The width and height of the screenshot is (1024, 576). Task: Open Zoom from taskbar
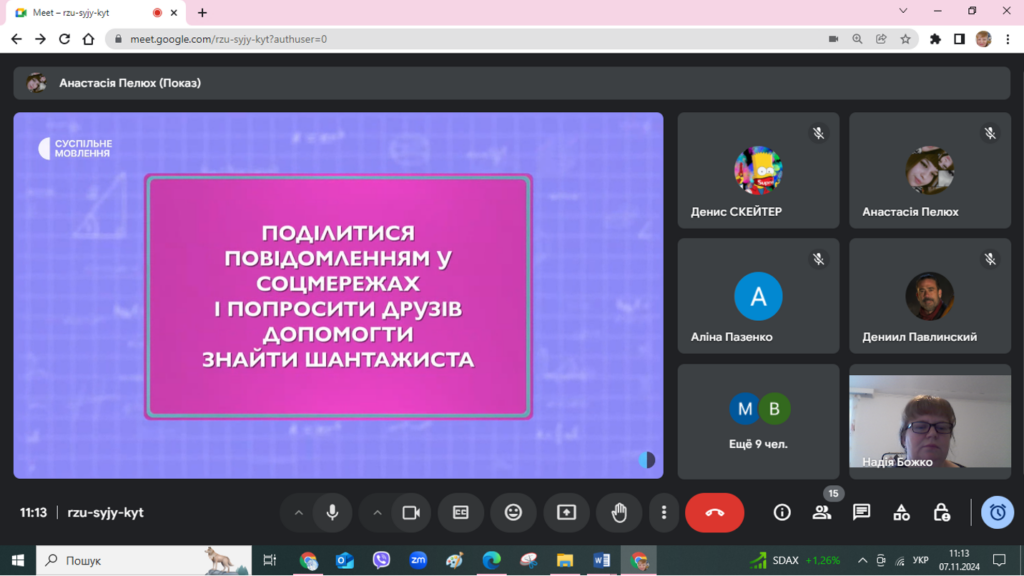pyautogui.click(x=418, y=560)
